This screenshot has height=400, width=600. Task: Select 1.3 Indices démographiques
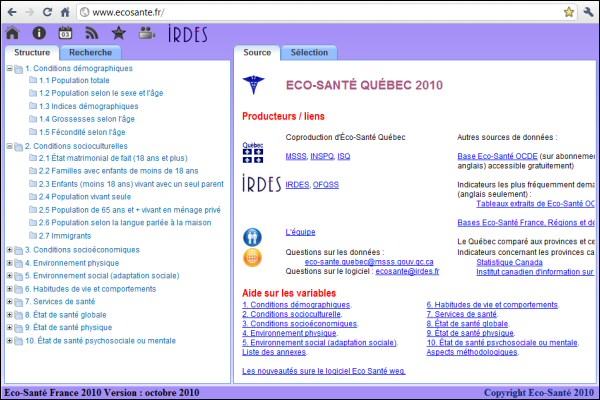click(x=89, y=106)
